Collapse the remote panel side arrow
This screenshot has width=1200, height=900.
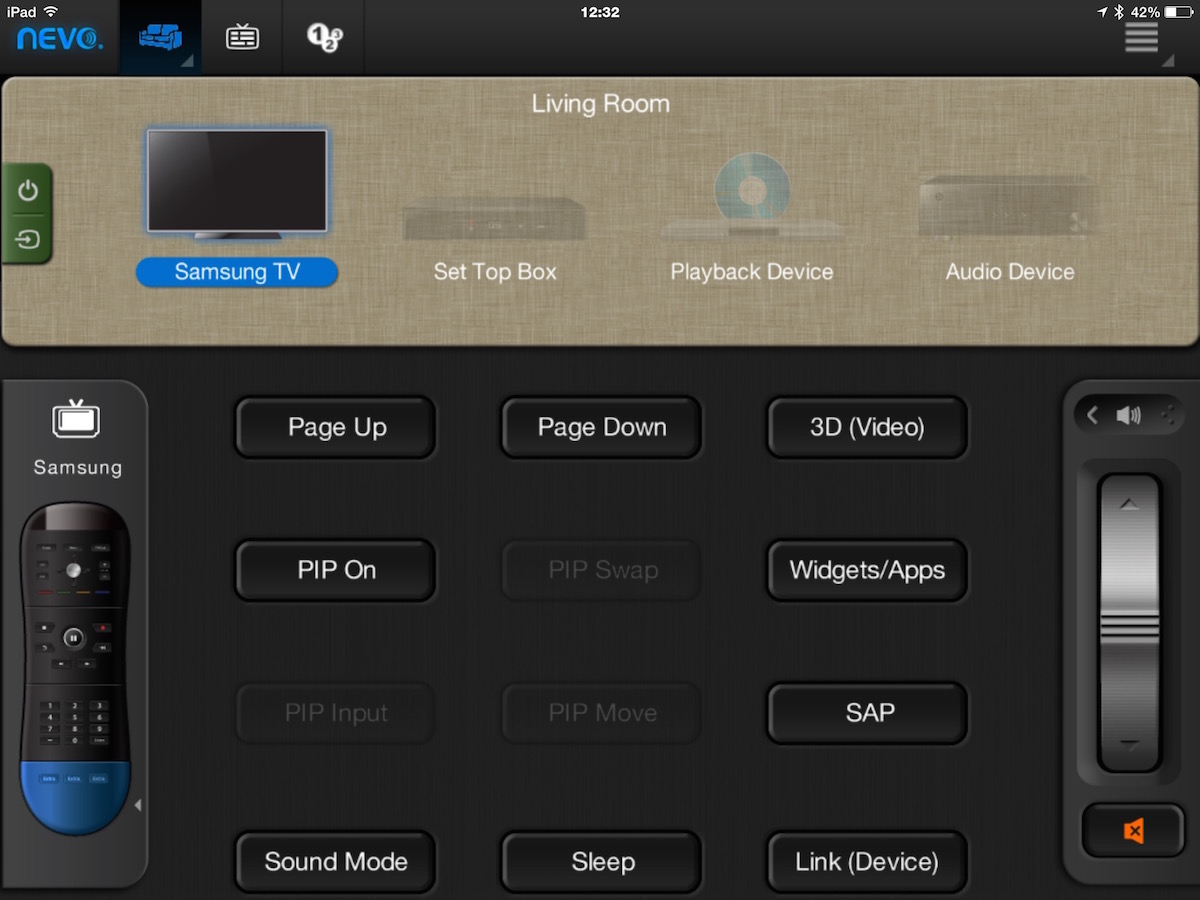[138, 805]
